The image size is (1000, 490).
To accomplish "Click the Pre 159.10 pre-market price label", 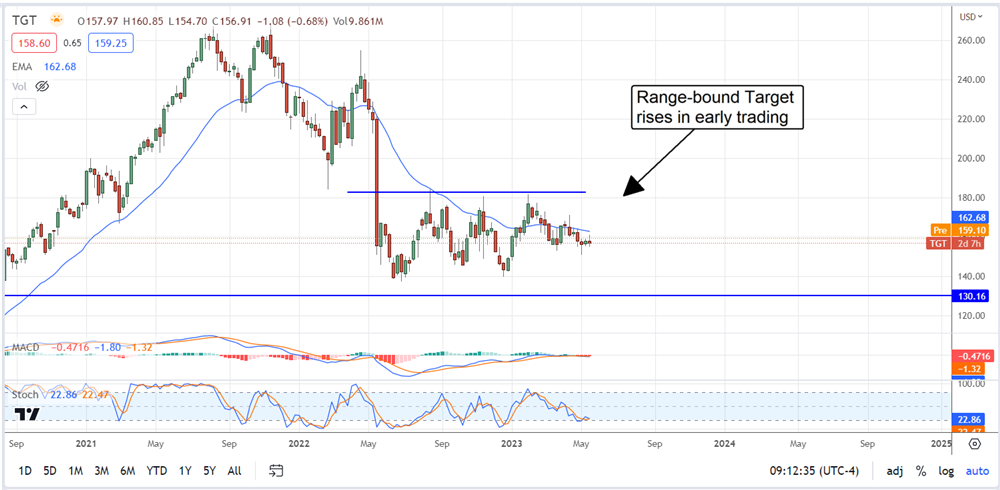I will click(959, 230).
